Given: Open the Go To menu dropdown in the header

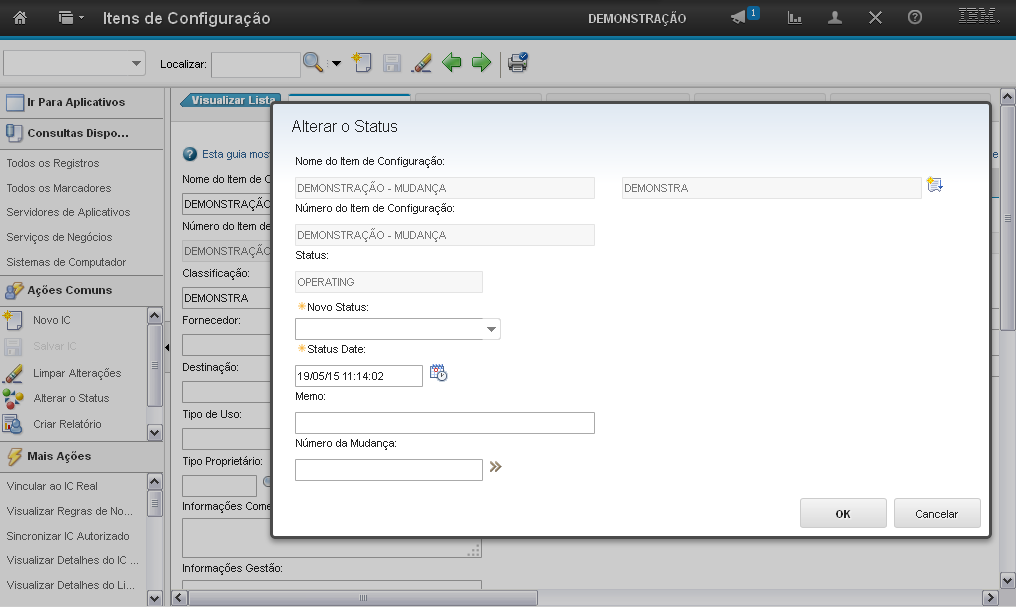Looking at the screenshot, I should click(x=71, y=18).
